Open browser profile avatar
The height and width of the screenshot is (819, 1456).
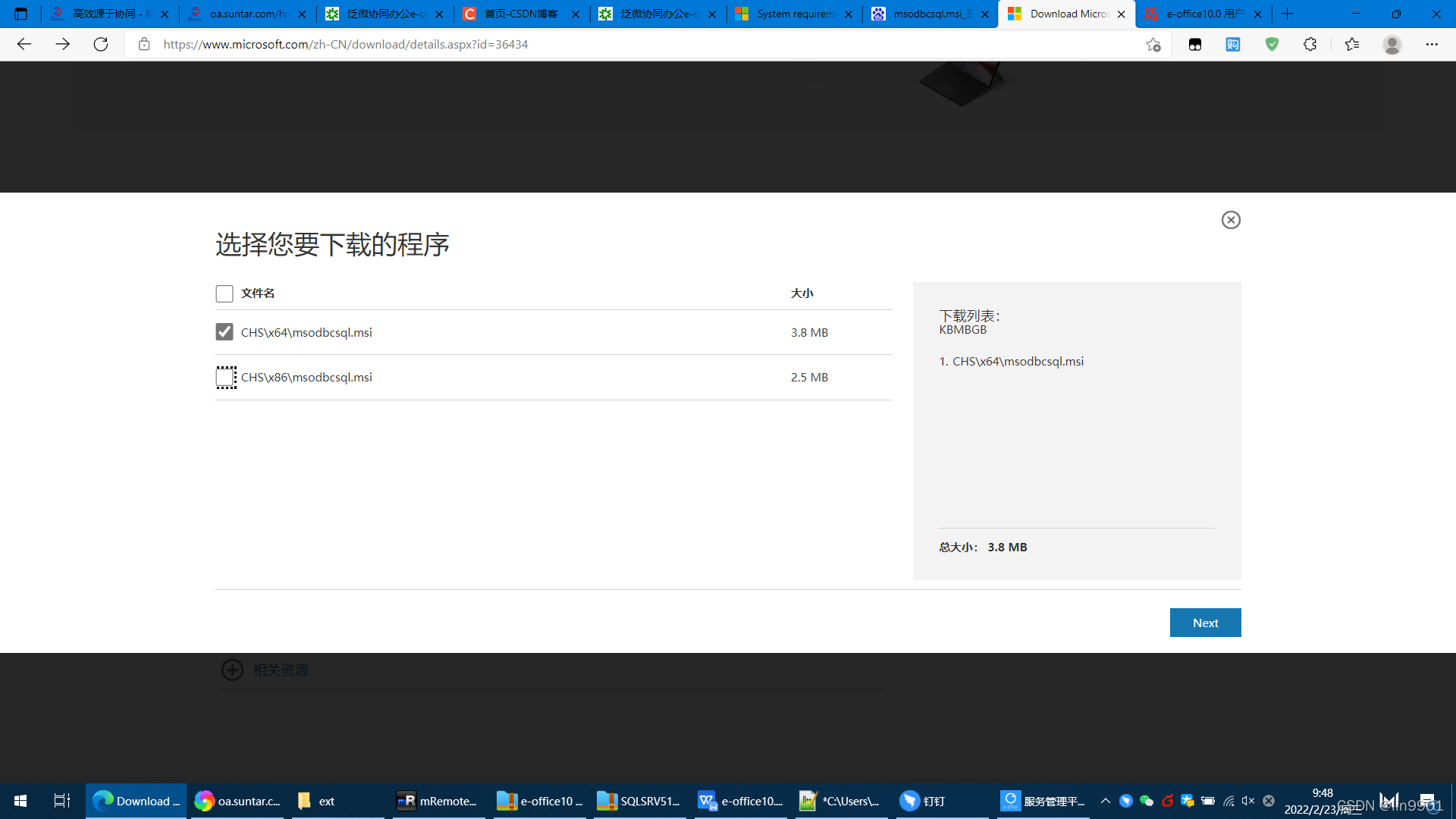tap(1392, 44)
